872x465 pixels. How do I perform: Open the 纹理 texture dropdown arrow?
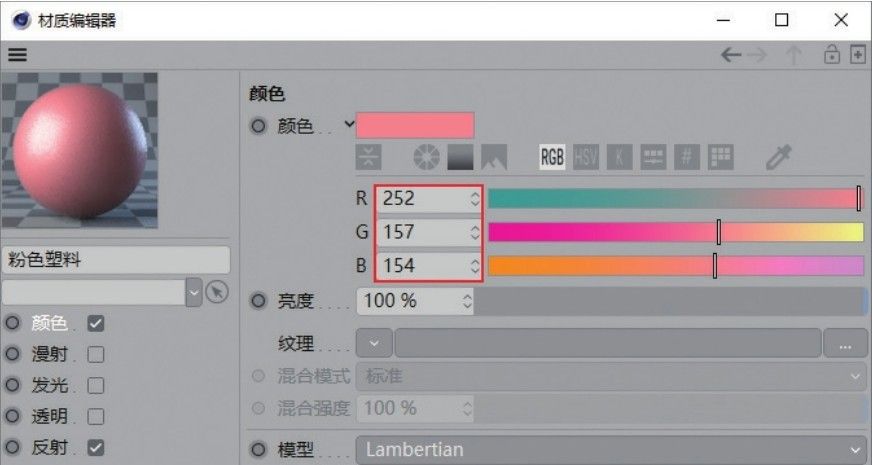[374, 343]
